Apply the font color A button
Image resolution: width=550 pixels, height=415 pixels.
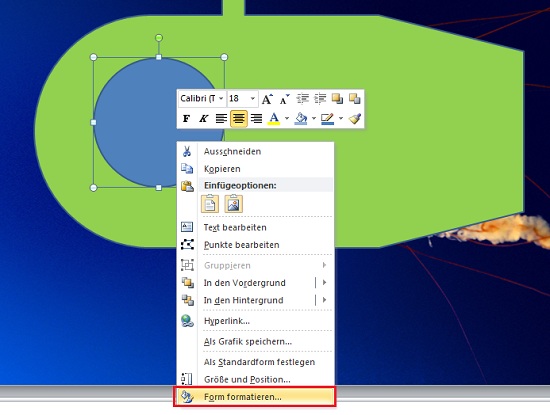click(274, 119)
